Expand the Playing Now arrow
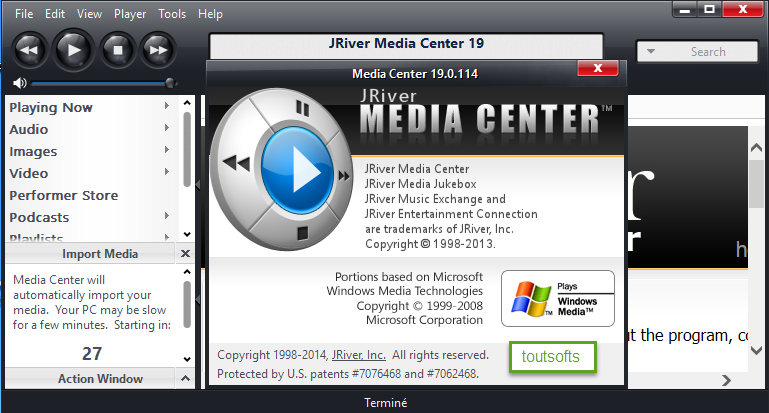The image size is (769, 413). click(x=167, y=105)
